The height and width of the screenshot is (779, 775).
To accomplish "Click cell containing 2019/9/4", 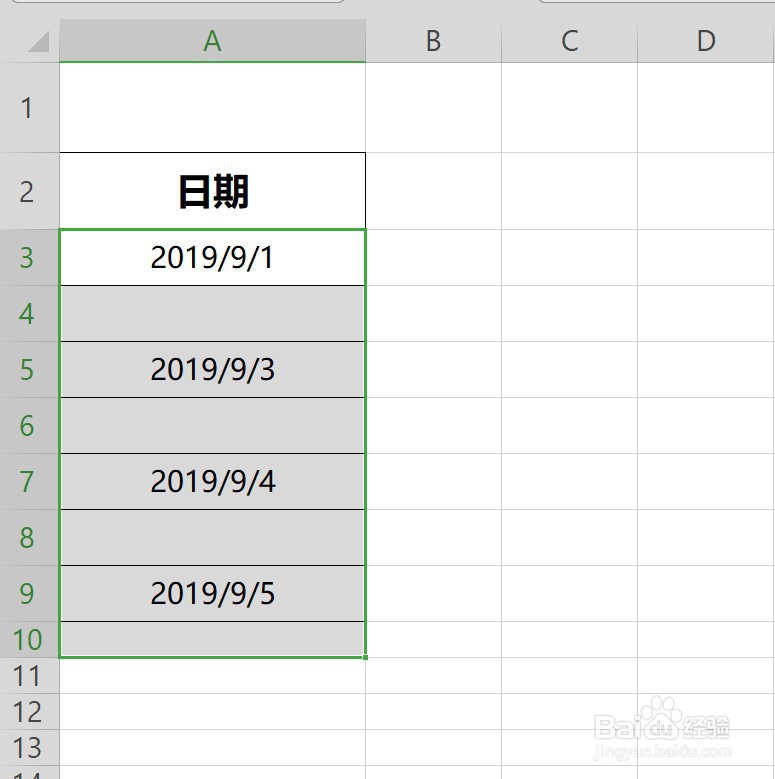I will click(x=213, y=481).
